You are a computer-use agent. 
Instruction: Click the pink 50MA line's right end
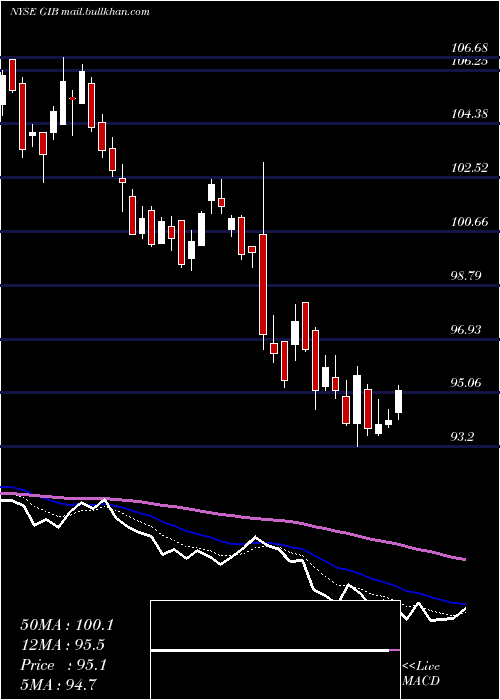point(464,559)
